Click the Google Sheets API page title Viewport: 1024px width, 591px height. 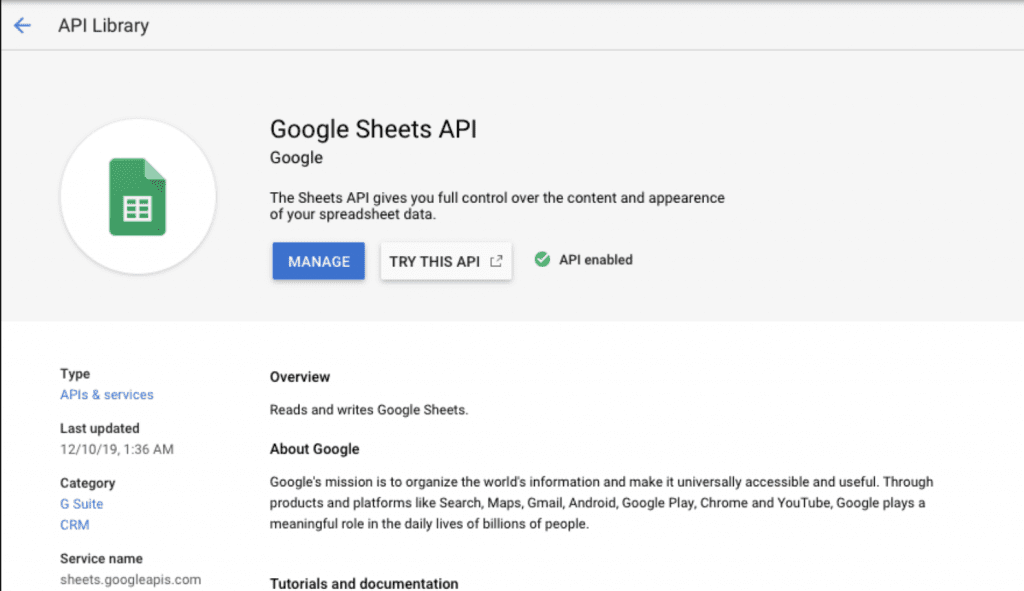point(373,129)
